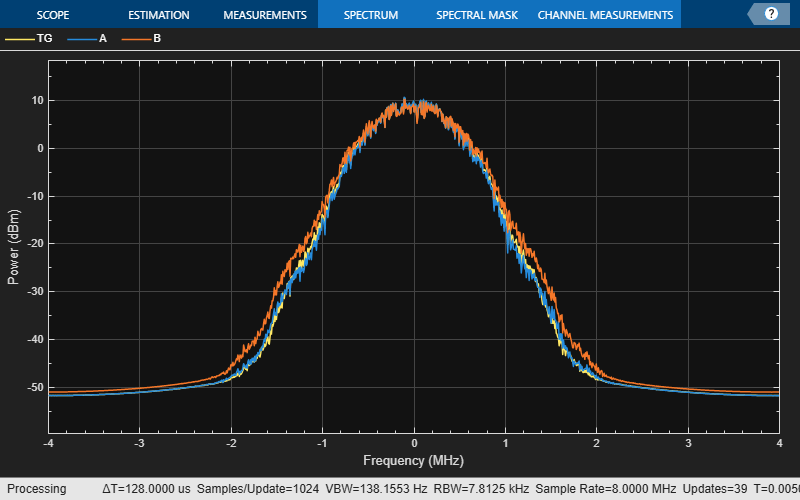The image size is (800, 500).
Task: Toggle TG trace via legend label
Action: coord(45,39)
